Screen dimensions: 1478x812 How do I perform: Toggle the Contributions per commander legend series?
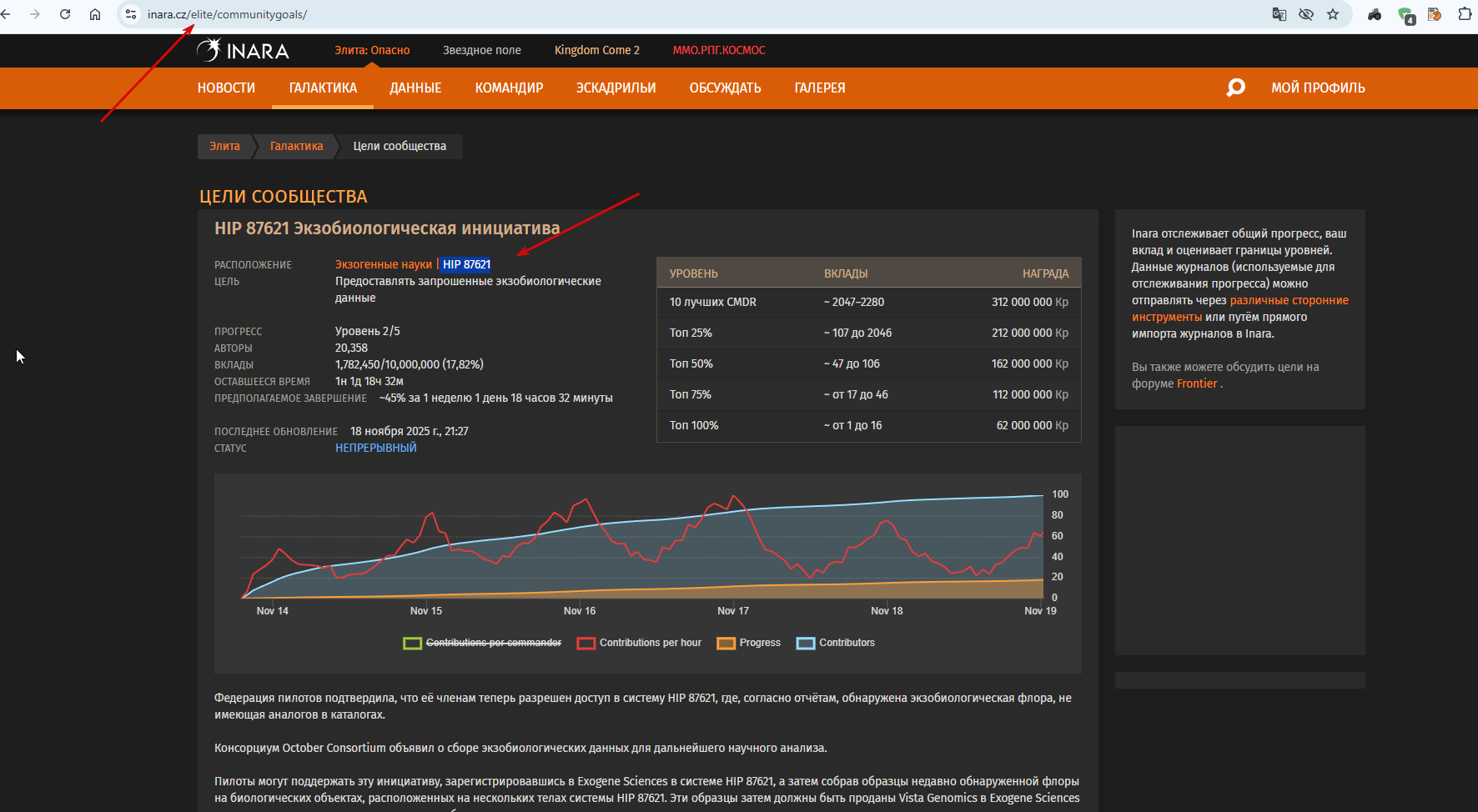coord(493,643)
